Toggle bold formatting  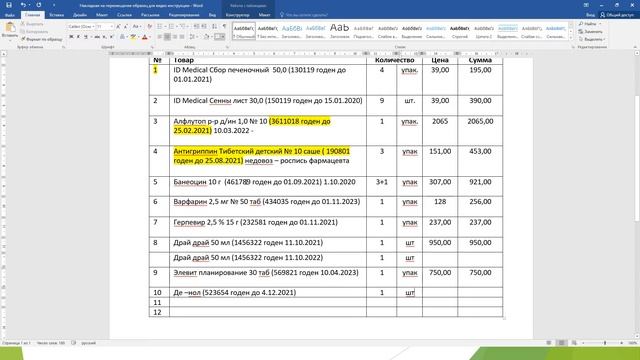click(x=71, y=37)
